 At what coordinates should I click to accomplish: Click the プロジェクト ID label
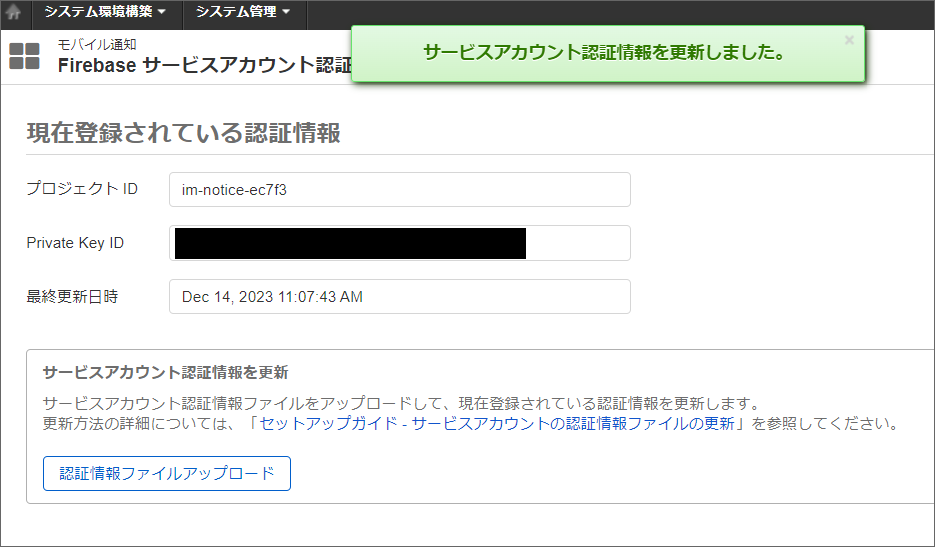pyautogui.click(x=82, y=188)
